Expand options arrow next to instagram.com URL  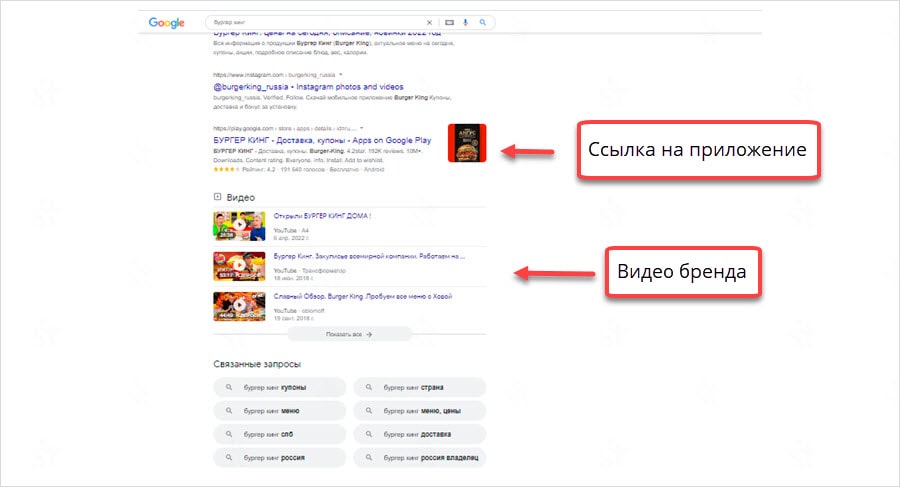click(x=340, y=75)
